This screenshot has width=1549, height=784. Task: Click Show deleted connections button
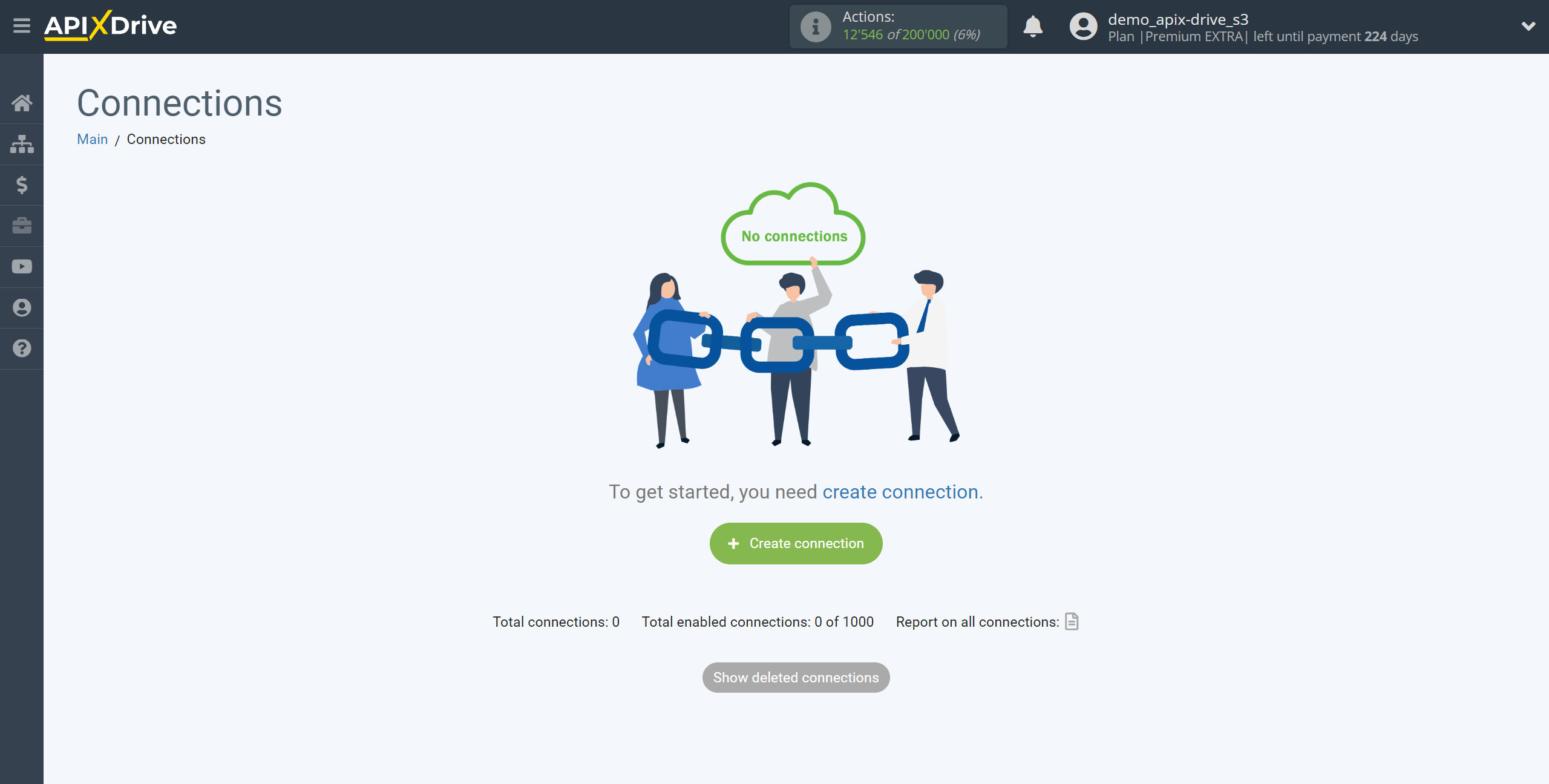(x=795, y=677)
